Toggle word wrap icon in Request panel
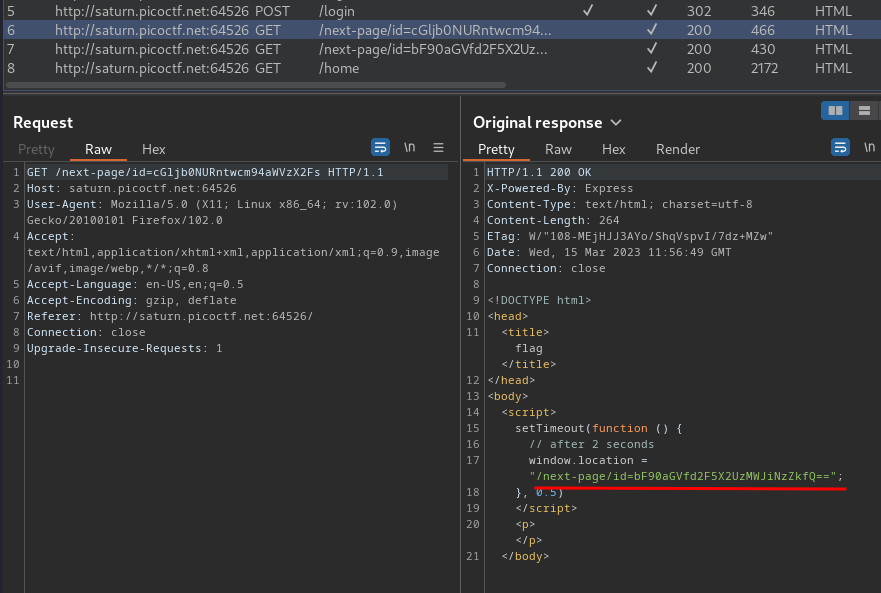The height and width of the screenshot is (593, 881). click(380, 147)
